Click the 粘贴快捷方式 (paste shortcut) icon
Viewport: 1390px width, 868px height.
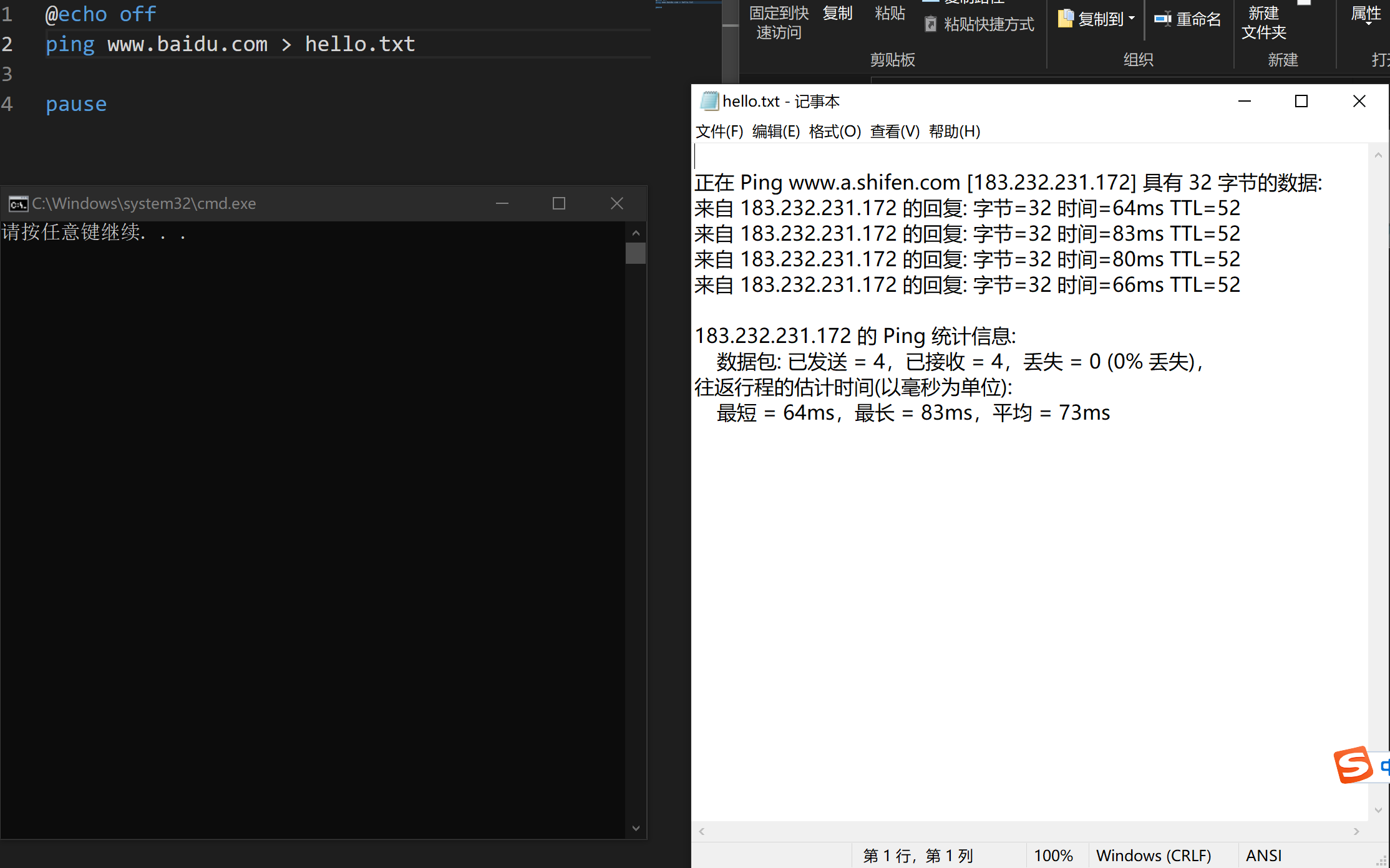(x=931, y=24)
